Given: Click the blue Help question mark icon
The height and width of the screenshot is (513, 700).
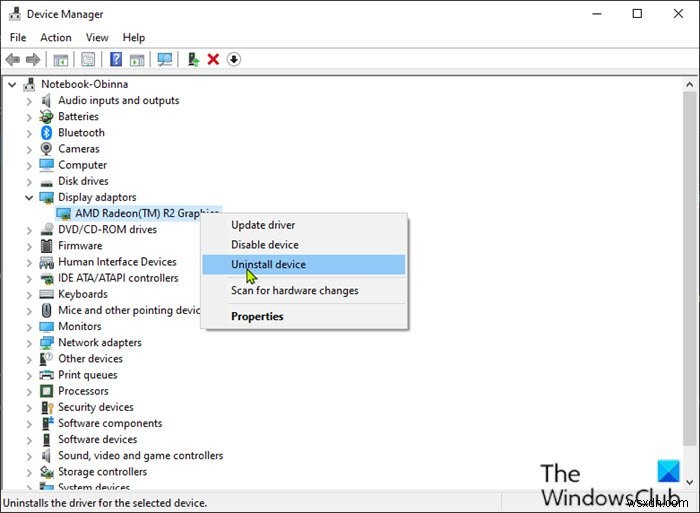Looking at the screenshot, I should click(x=116, y=59).
